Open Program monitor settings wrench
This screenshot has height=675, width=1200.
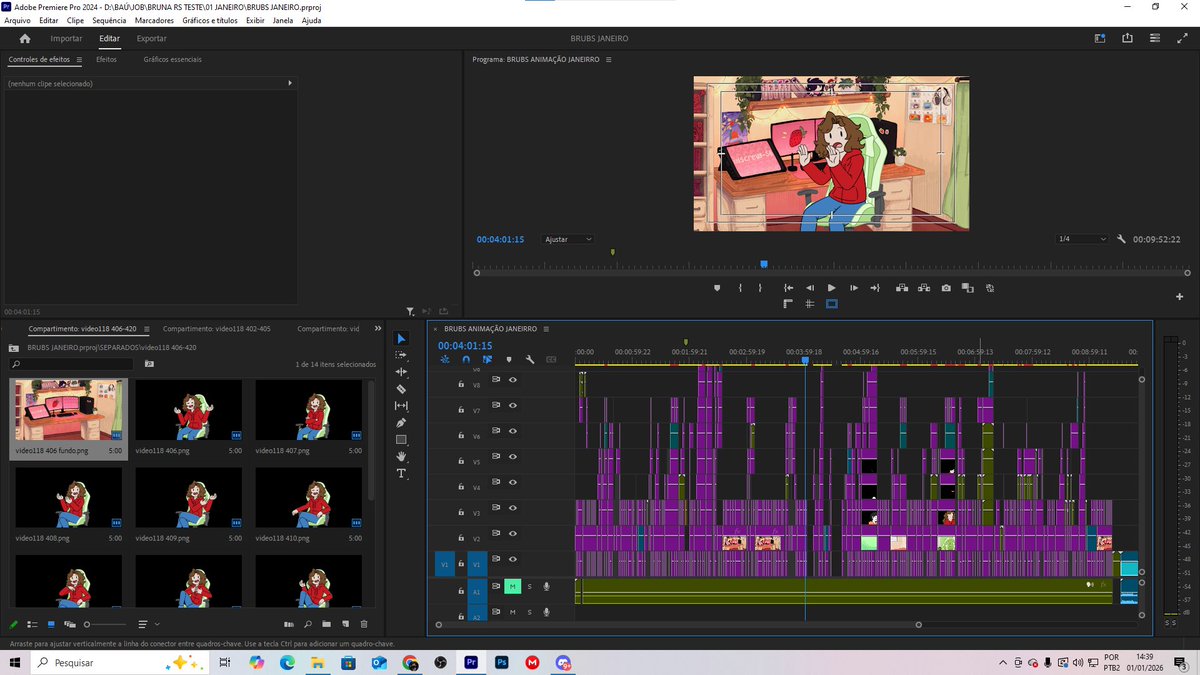pyautogui.click(x=1122, y=239)
